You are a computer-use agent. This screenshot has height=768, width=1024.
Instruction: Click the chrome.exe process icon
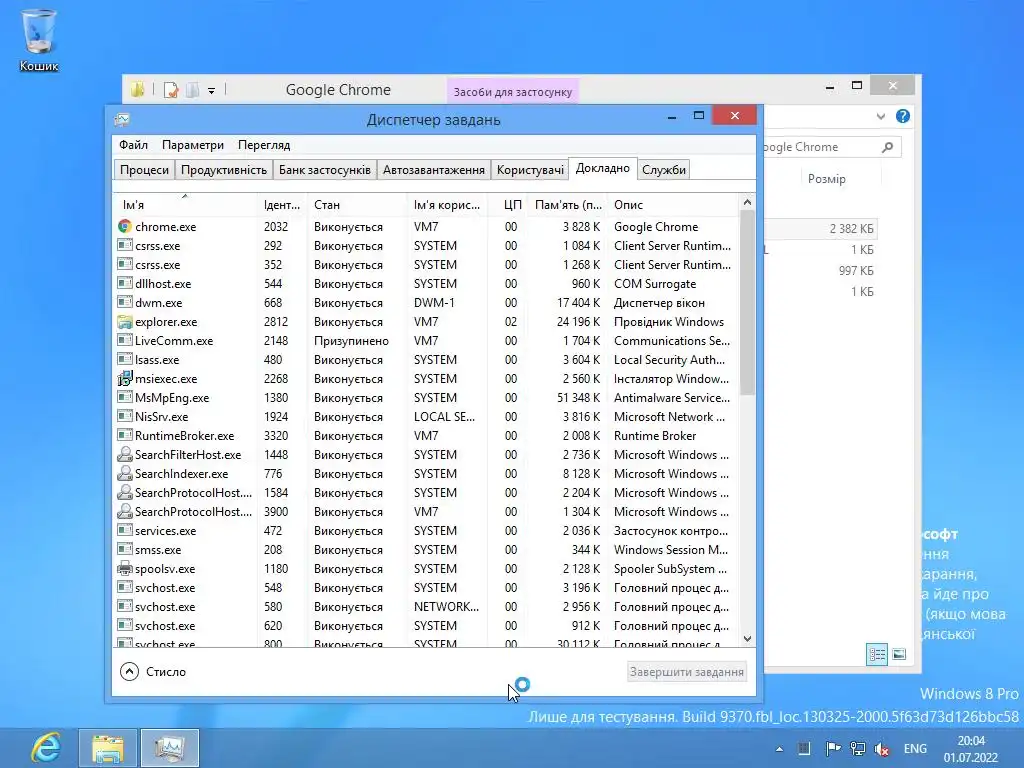(124, 227)
